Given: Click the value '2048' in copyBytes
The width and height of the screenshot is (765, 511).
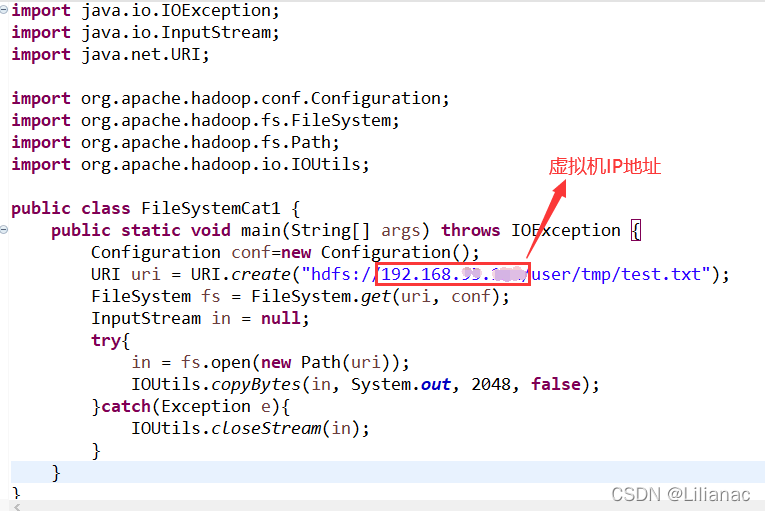Looking at the screenshot, I should [491, 384].
